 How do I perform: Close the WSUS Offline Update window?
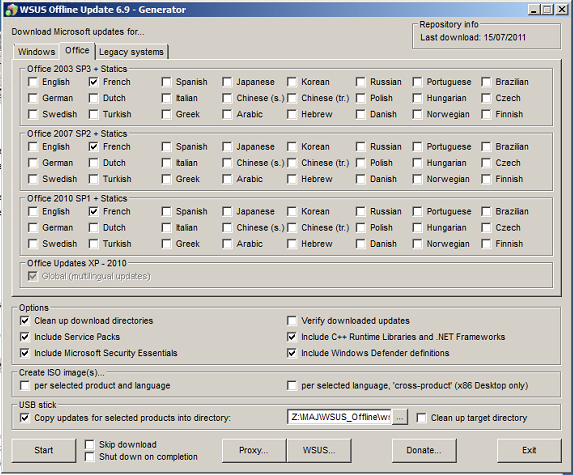point(562,10)
